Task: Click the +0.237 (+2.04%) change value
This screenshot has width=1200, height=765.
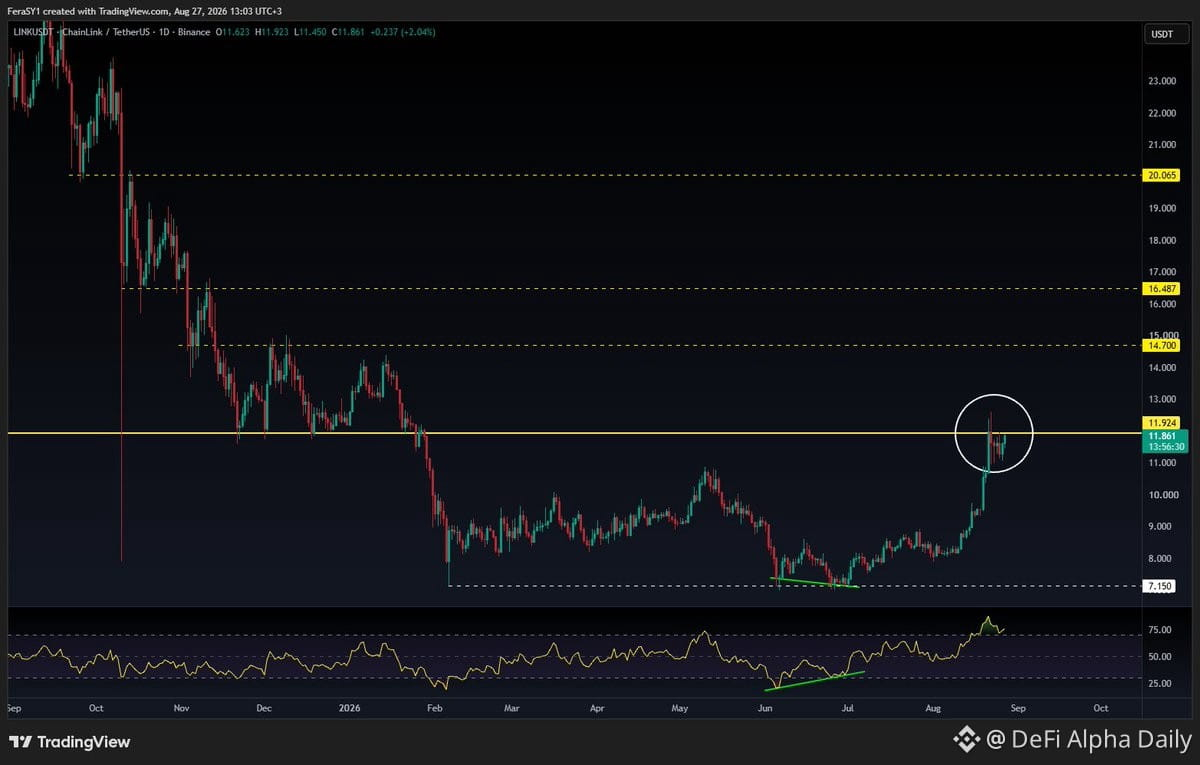Action: pyautogui.click(x=402, y=32)
